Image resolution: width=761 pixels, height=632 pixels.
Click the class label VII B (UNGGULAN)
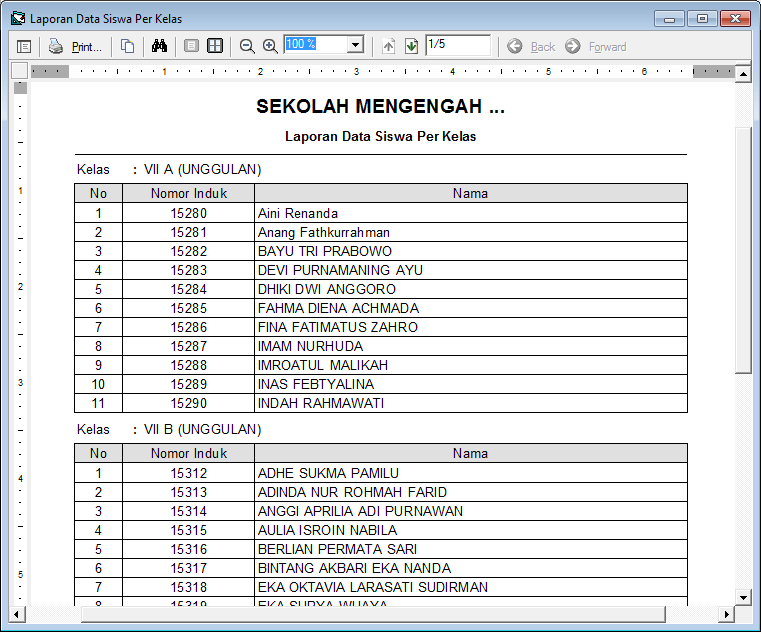tap(202, 430)
